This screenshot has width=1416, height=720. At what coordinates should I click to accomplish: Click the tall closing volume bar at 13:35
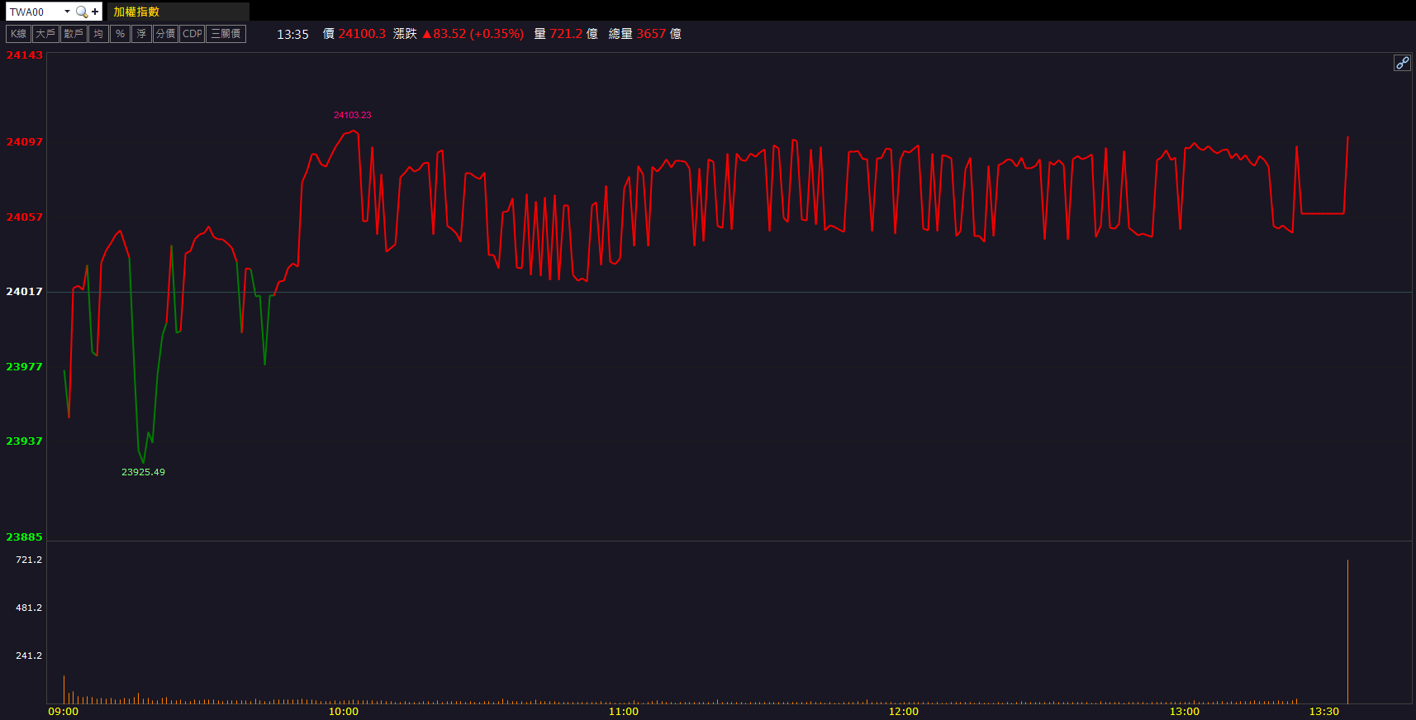click(x=1348, y=632)
